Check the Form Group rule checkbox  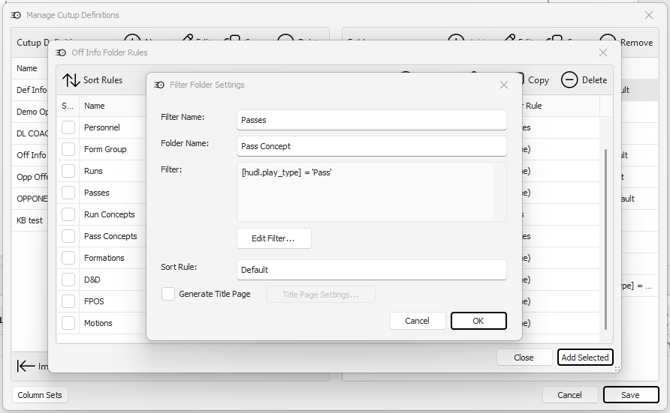pyautogui.click(x=68, y=149)
